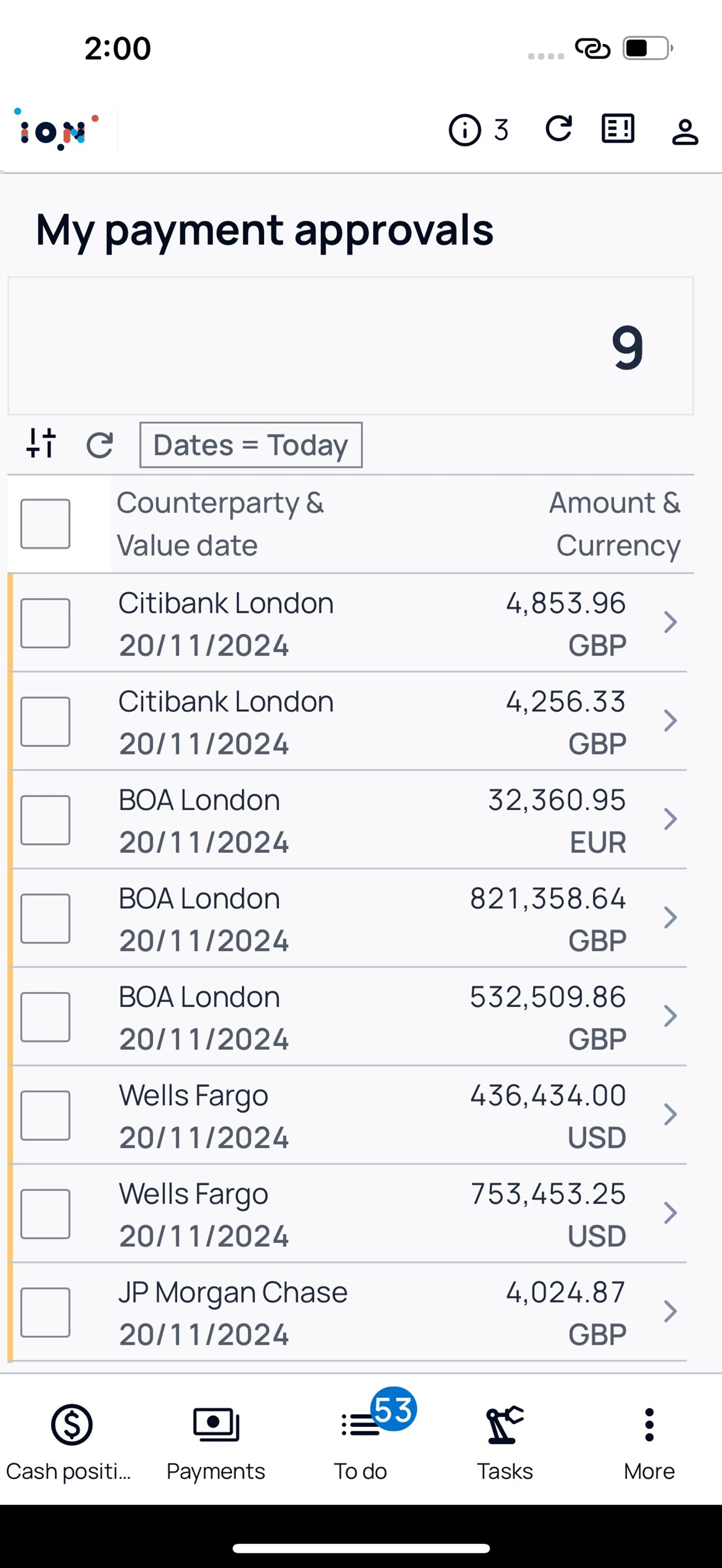Check the select-all checkbox in header

tap(45, 524)
